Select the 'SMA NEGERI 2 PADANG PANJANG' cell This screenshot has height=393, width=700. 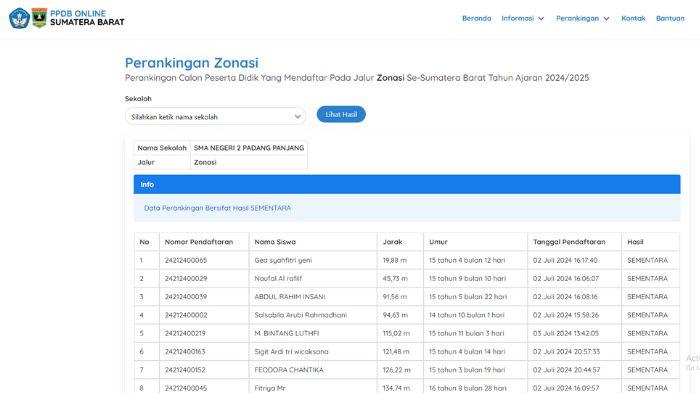[249, 148]
